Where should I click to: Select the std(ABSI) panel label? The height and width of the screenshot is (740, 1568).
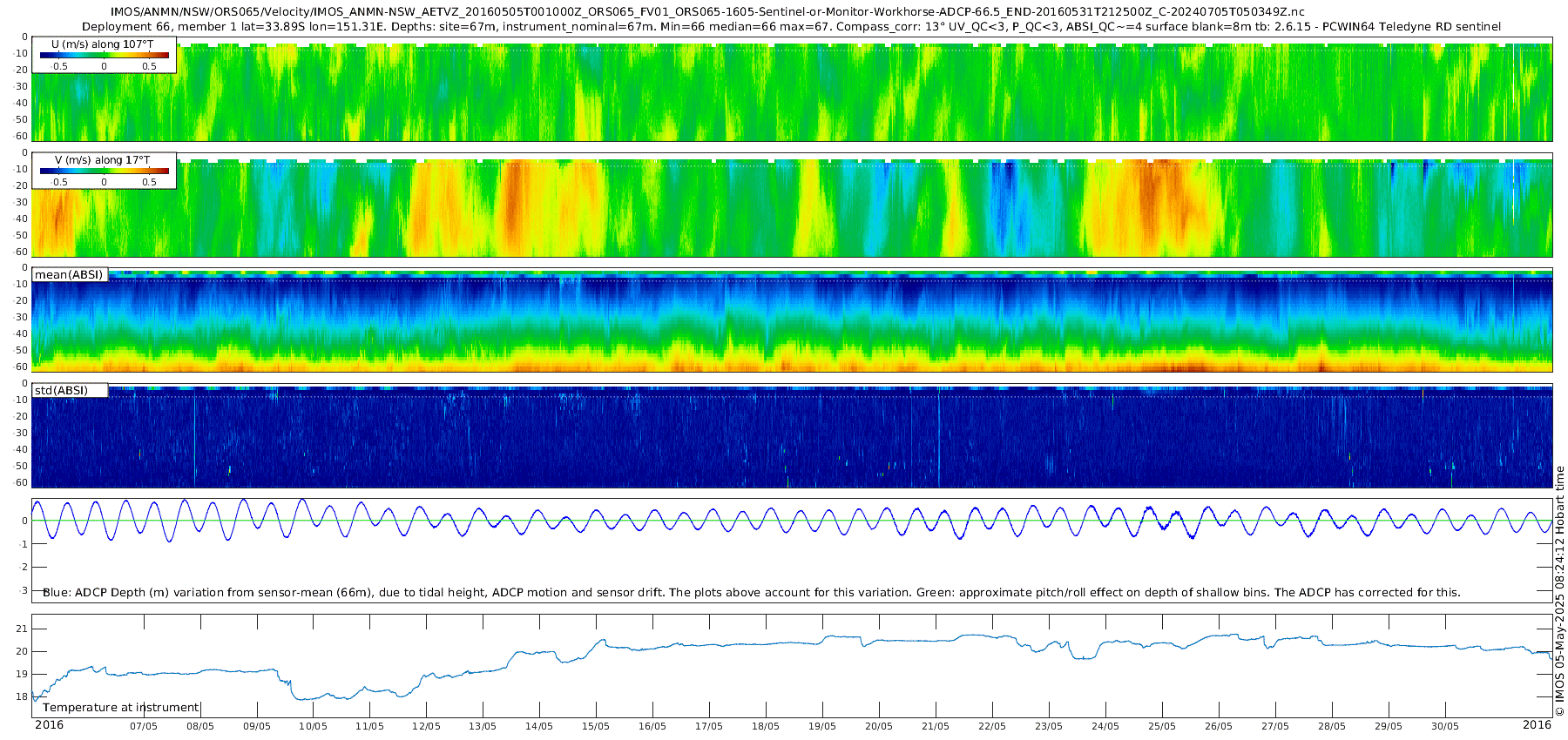62,390
